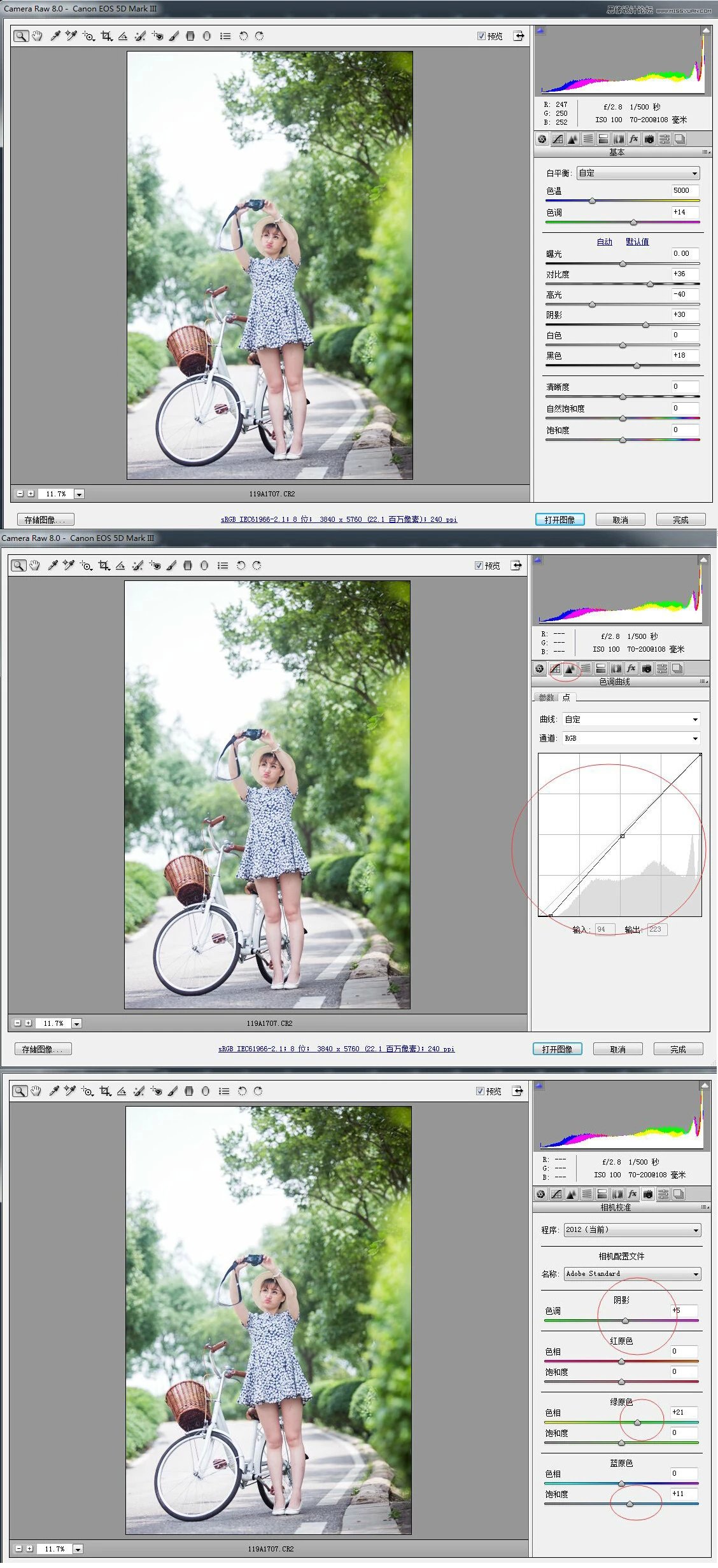Click 存储图像 button in the 基本 window

tap(45, 520)
